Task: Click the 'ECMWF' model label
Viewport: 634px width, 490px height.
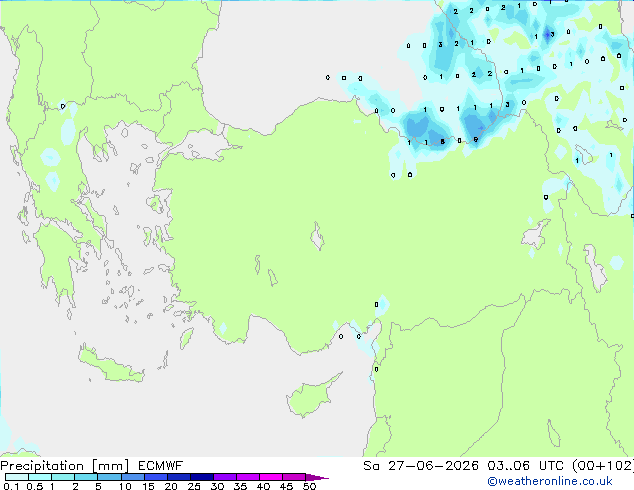Action: click(x=160, y=466)
